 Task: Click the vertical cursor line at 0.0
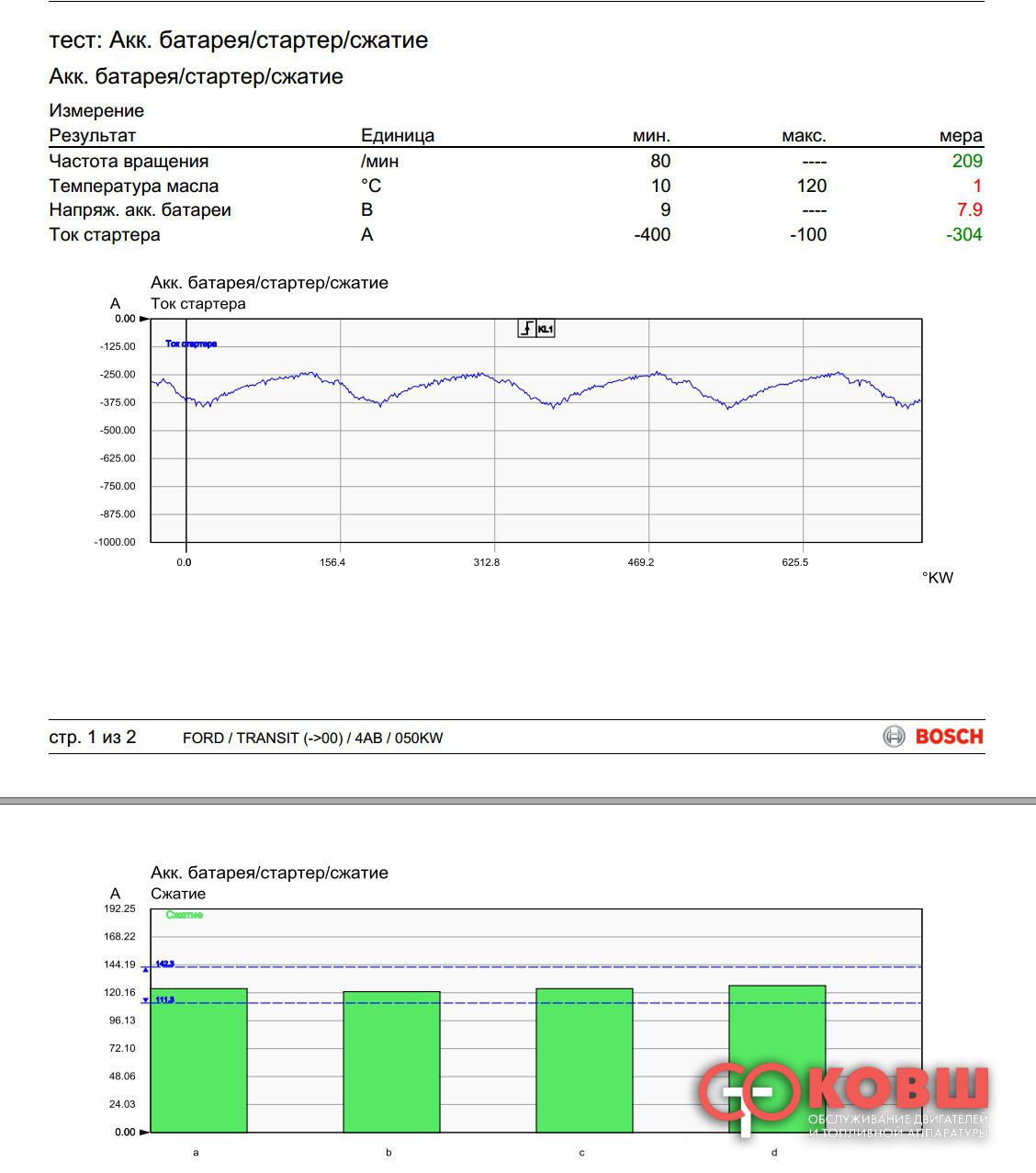pos(186,459)
